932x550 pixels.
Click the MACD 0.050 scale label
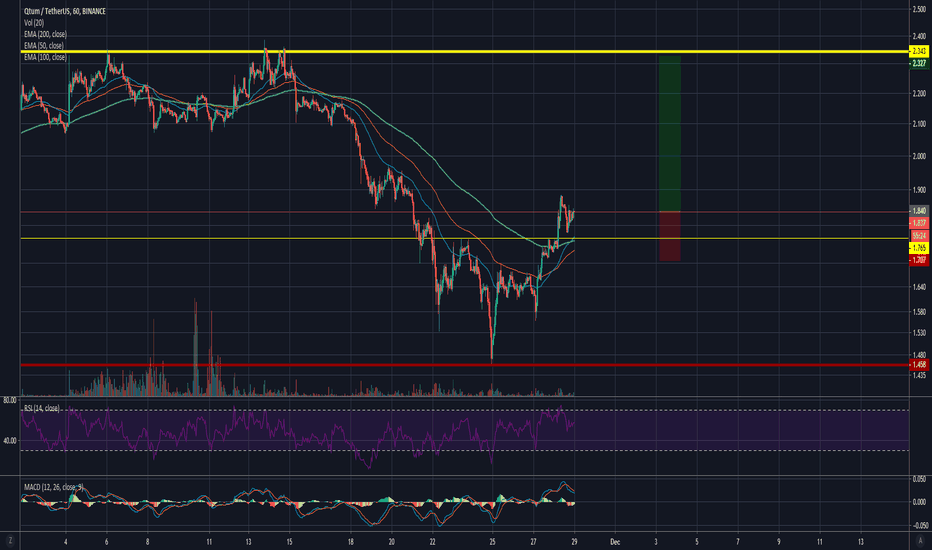919,479
